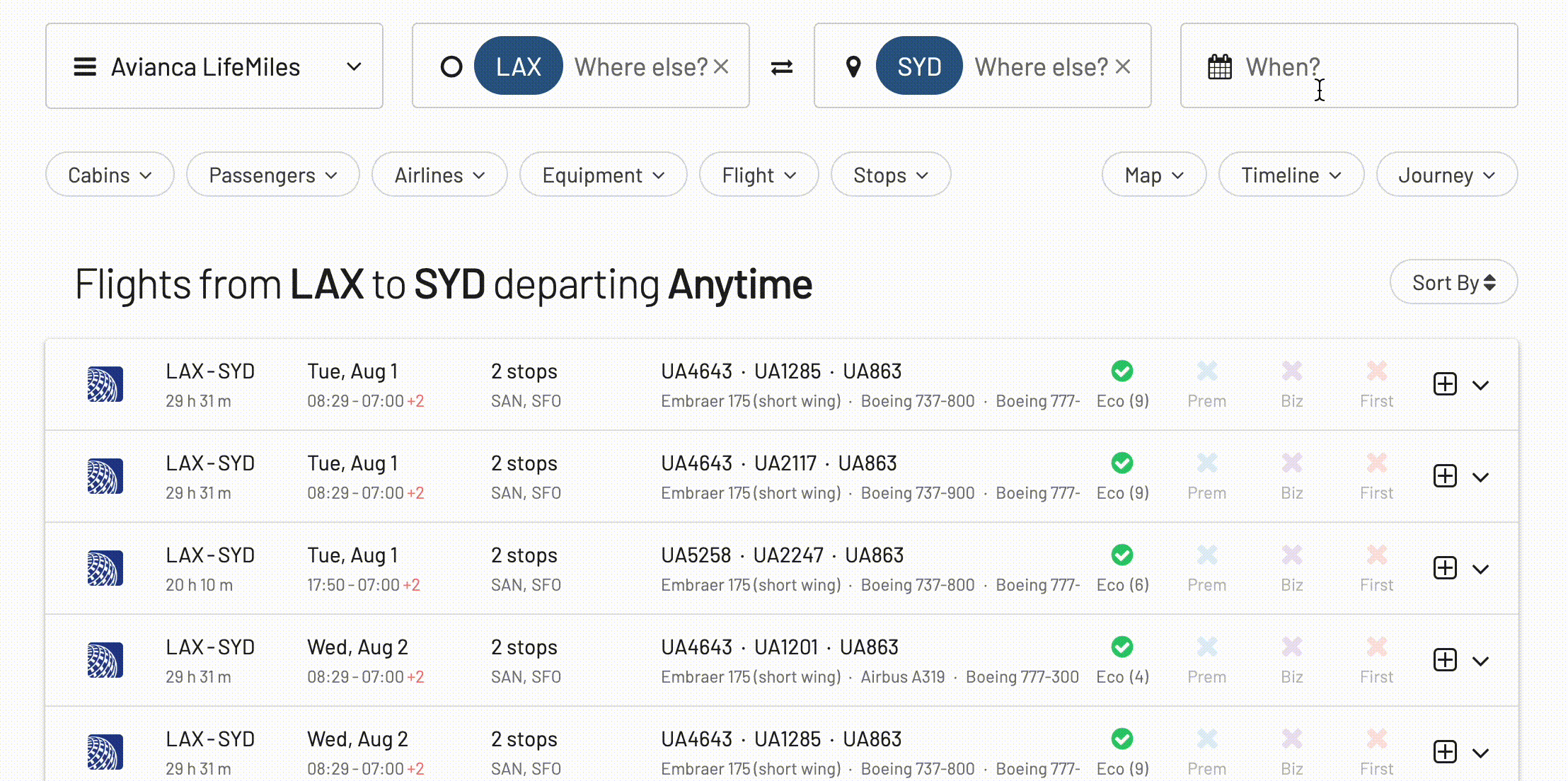Click the calendar icon in date field
The width and height of the screenshot is (1568, 781).
click(1219, 67)
